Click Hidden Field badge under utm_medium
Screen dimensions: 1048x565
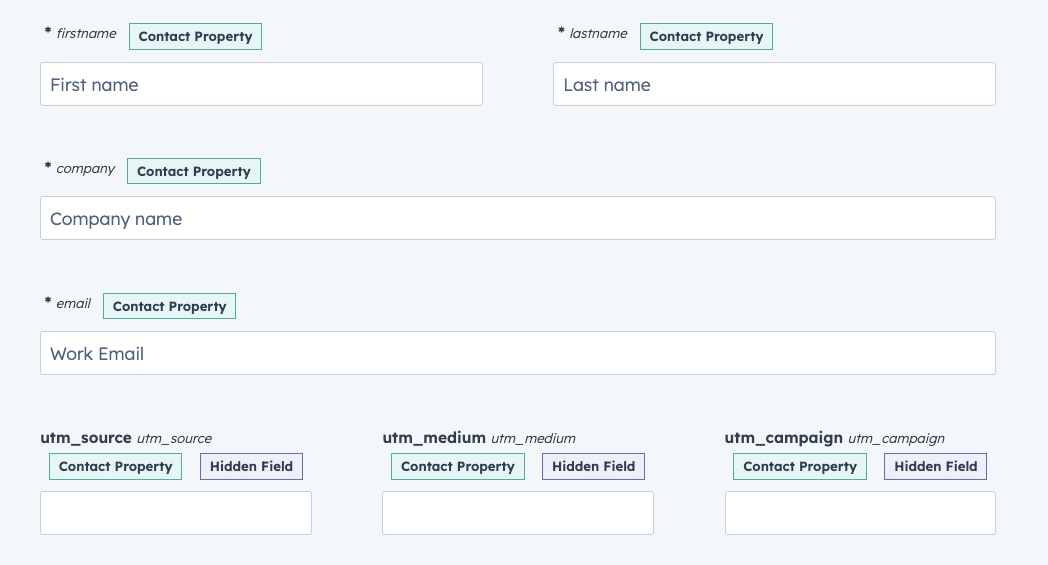pos(594,467)
